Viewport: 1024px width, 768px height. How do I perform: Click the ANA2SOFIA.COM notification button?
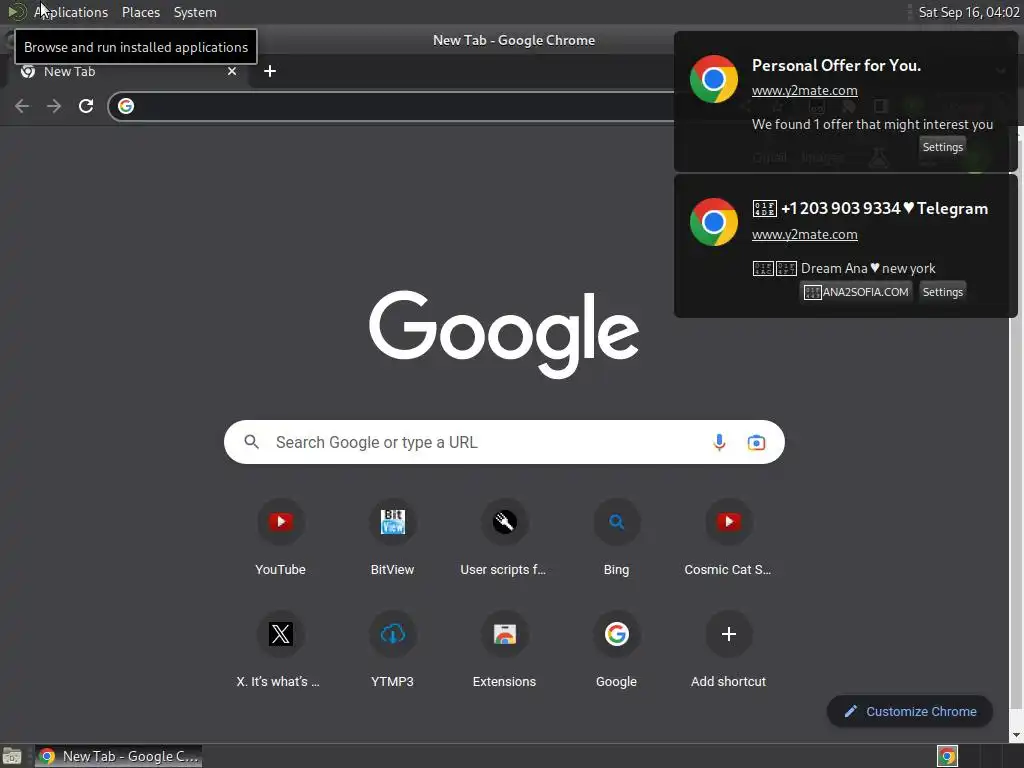[856, 292]
